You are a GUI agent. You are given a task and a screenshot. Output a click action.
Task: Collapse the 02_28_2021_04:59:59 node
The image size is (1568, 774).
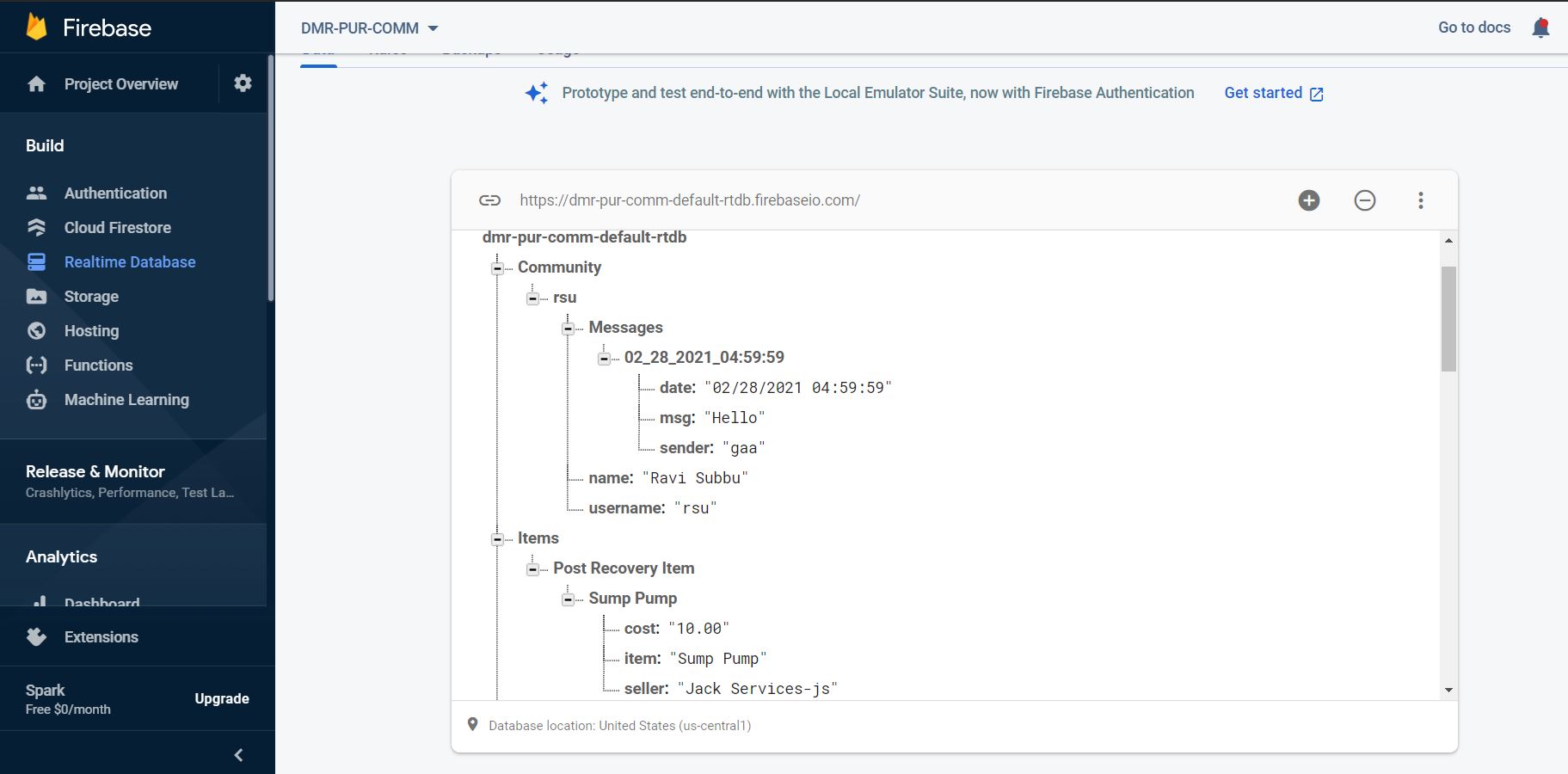coord(604,359)
